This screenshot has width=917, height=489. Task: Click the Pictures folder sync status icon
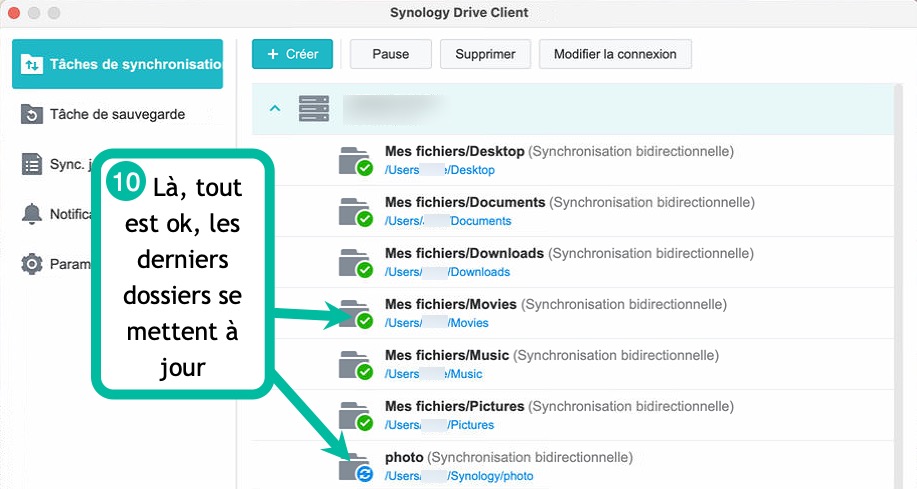click(x=355, y=416)
